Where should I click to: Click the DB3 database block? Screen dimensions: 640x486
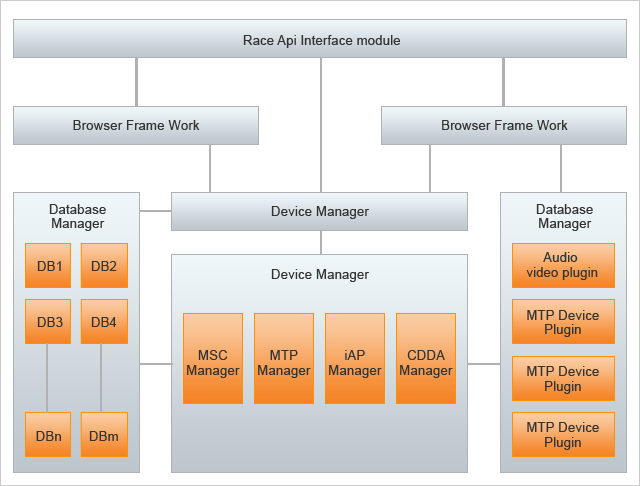tap(48, 322)
